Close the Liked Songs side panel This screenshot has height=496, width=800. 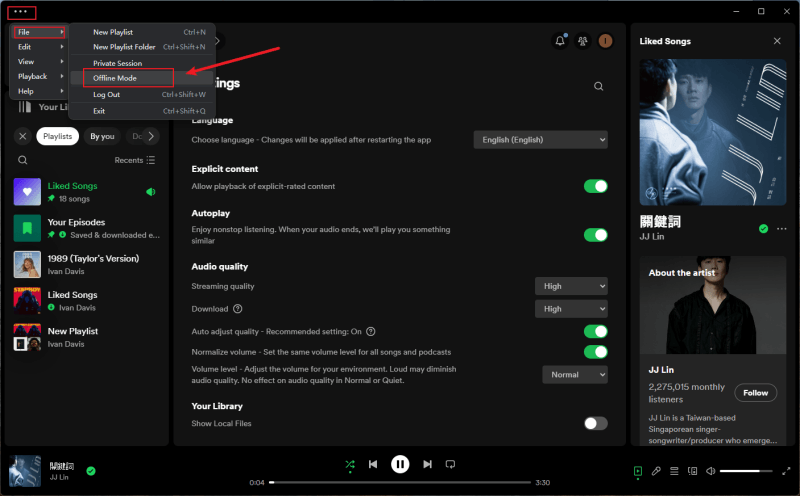pos(777,41)
